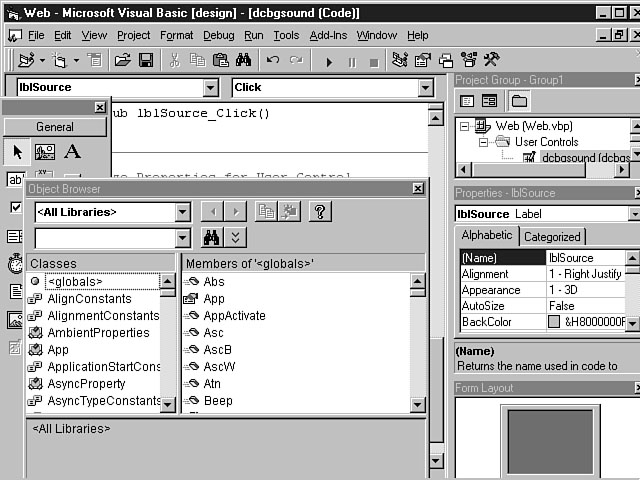The height and width of the screenshot is (480, 640).
Task: Click the General toolbox tab button
Action: (x=55, y=127)
